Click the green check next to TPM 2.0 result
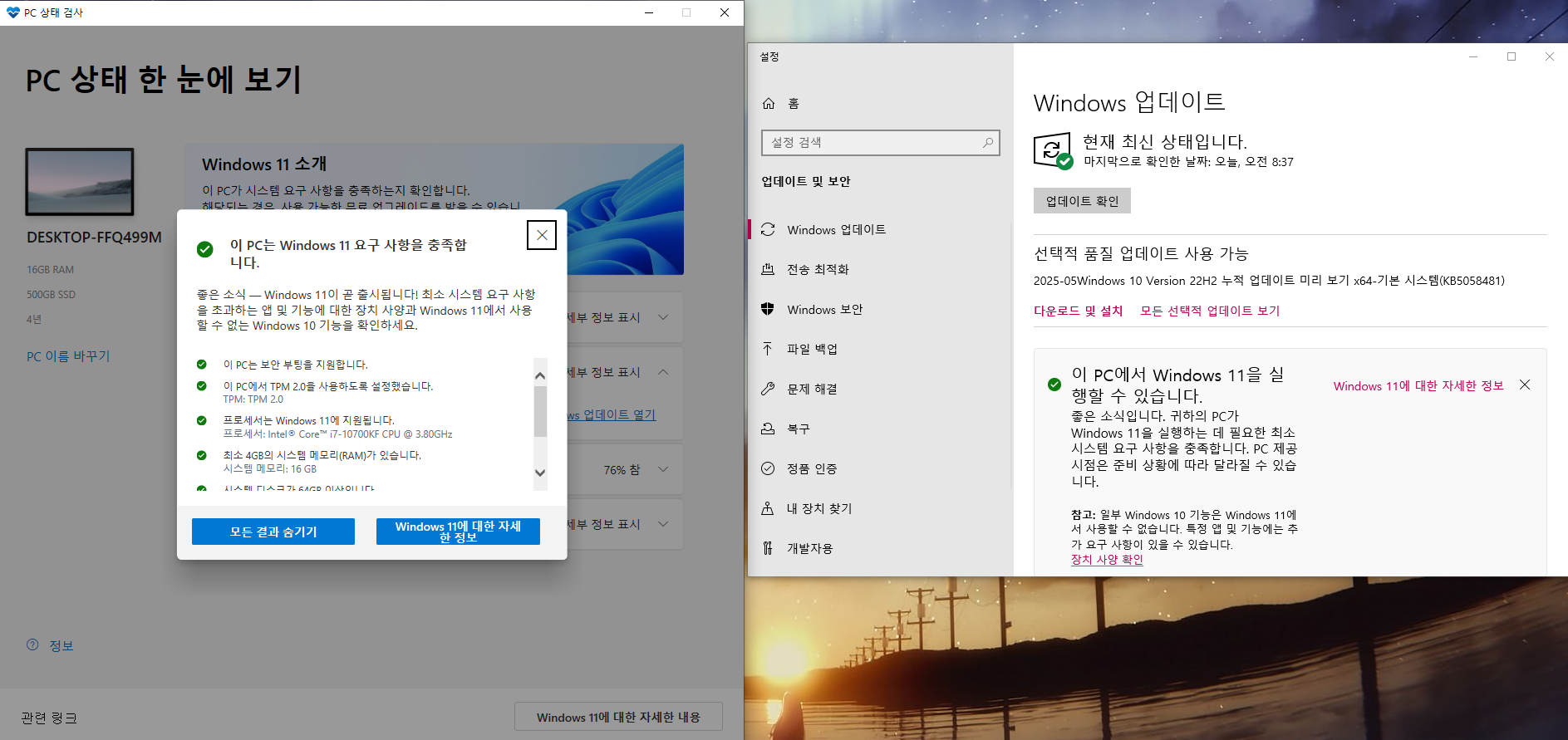Image resolution: width=1568 pixels, height=740 pixels. click(201, 385)
